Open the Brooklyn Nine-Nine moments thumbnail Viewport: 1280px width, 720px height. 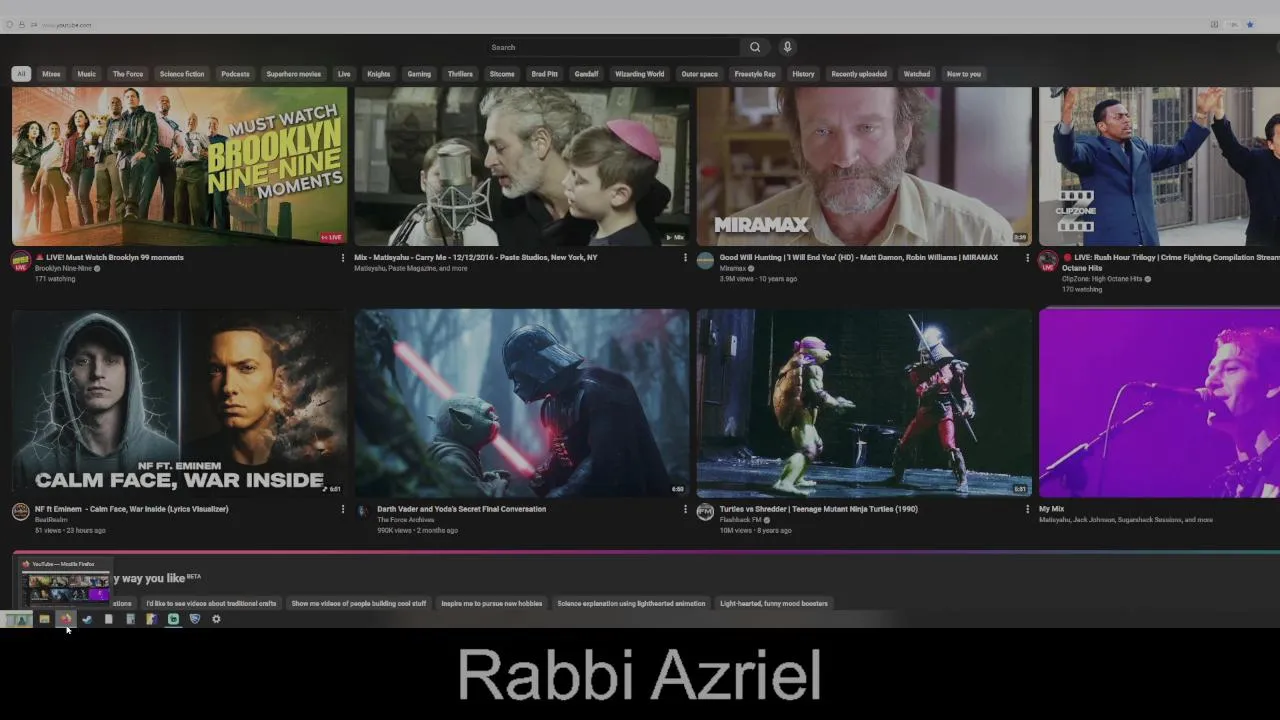(180, 166)
